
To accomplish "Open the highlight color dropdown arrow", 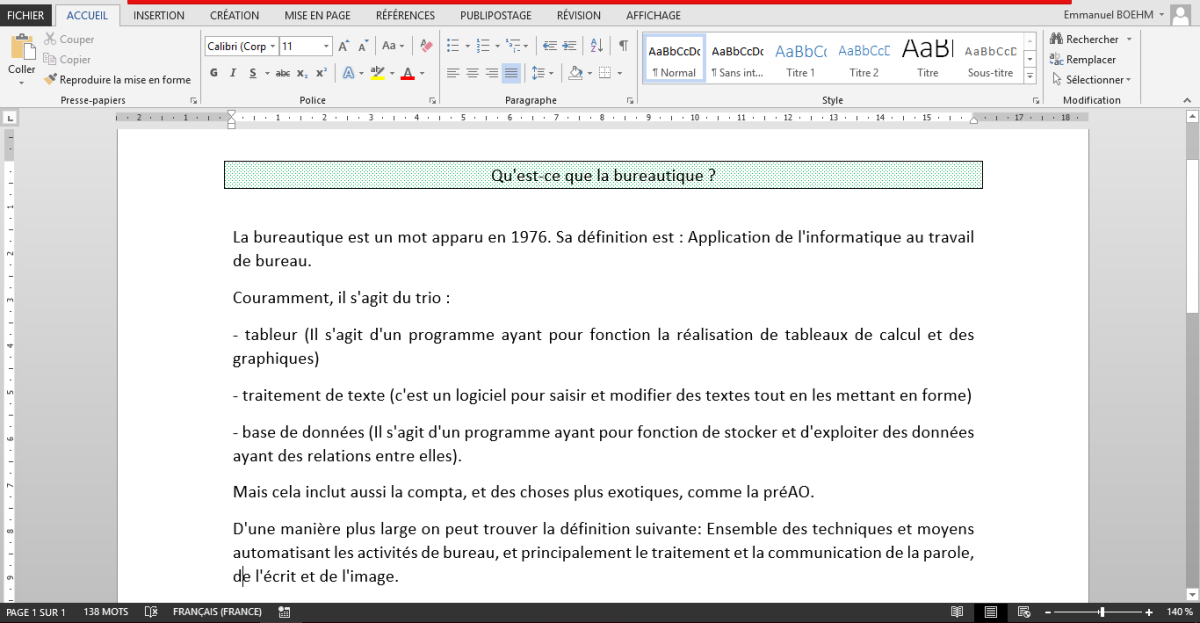I will (x=391, y=73).
